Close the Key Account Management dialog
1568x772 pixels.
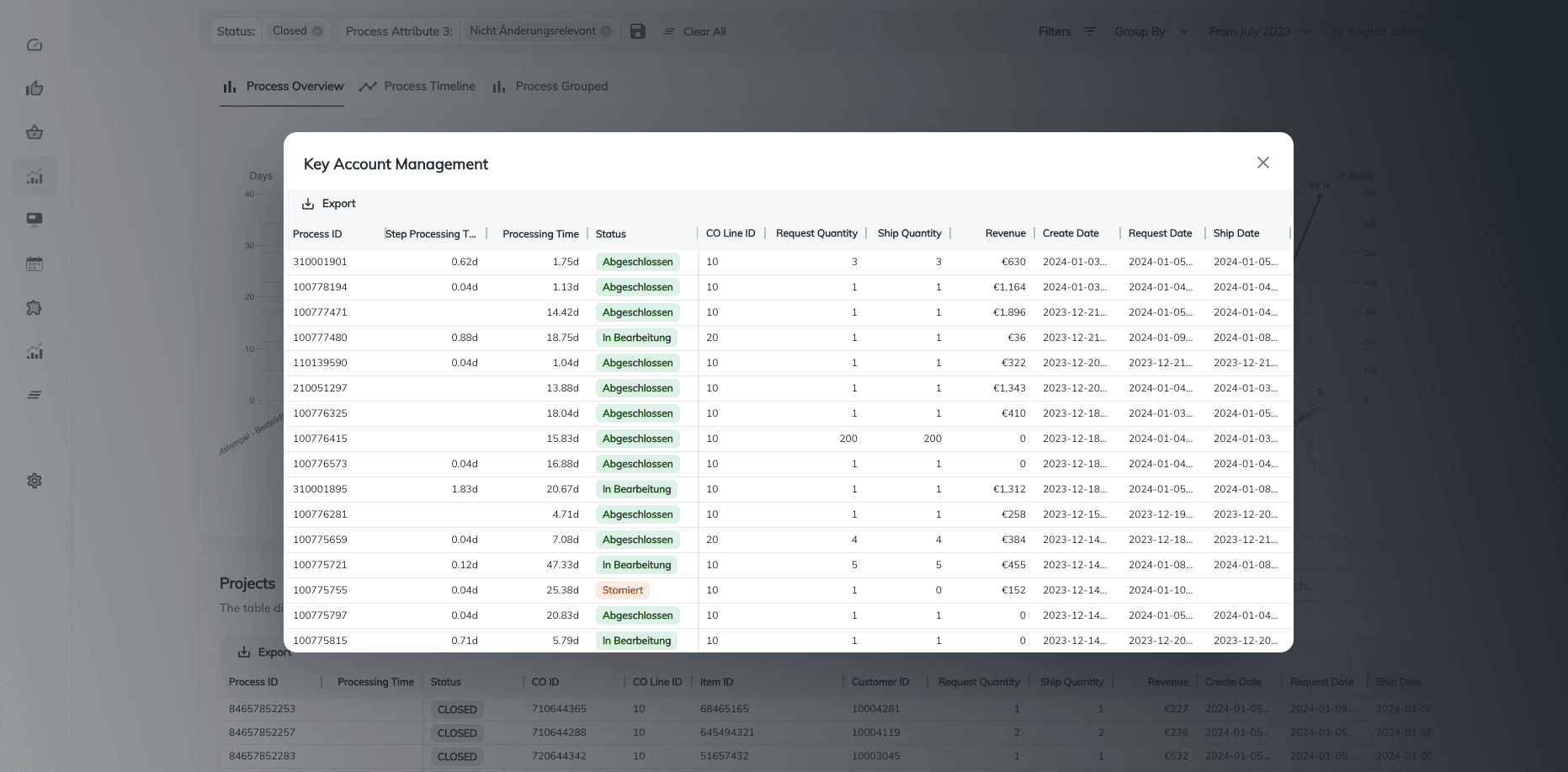coord(1262,162)
